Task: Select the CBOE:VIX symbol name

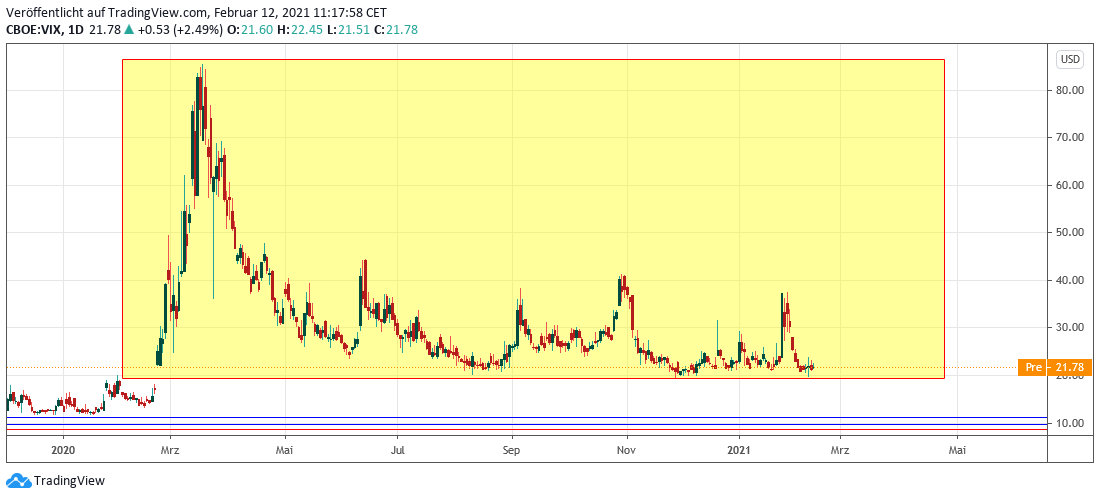Action: (34, 30)
